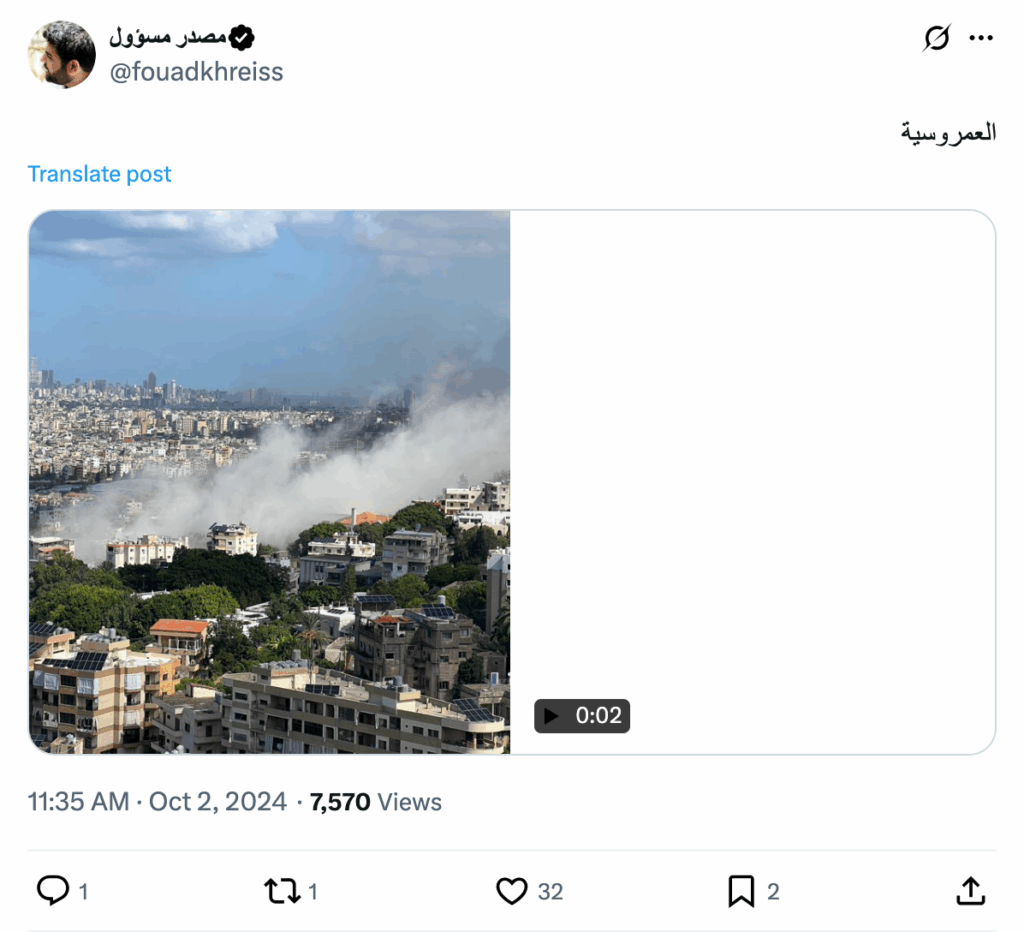This screenshot has height=932, width=1024.
Task: Open the author's profile avatar photo
Action: tap(62, 55)
